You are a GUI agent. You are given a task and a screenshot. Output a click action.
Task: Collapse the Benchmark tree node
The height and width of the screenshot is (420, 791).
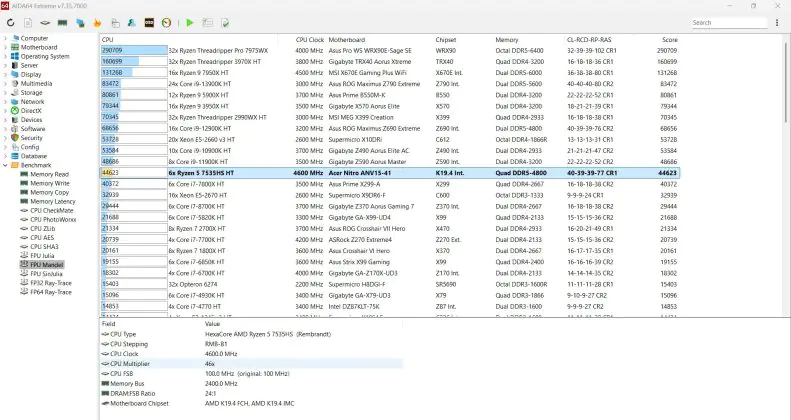[x=6, y=165]
